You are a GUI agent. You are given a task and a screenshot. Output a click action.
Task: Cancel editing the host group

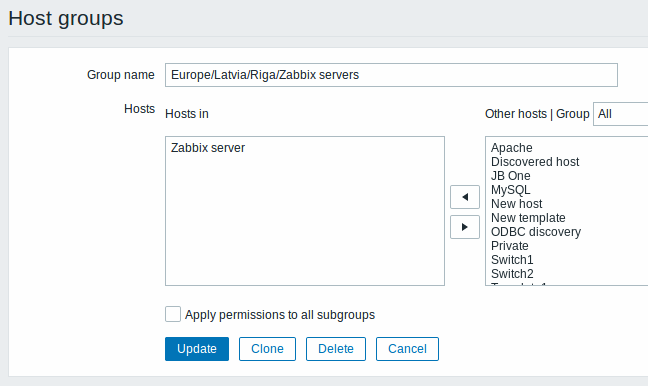tap(407, 349)
